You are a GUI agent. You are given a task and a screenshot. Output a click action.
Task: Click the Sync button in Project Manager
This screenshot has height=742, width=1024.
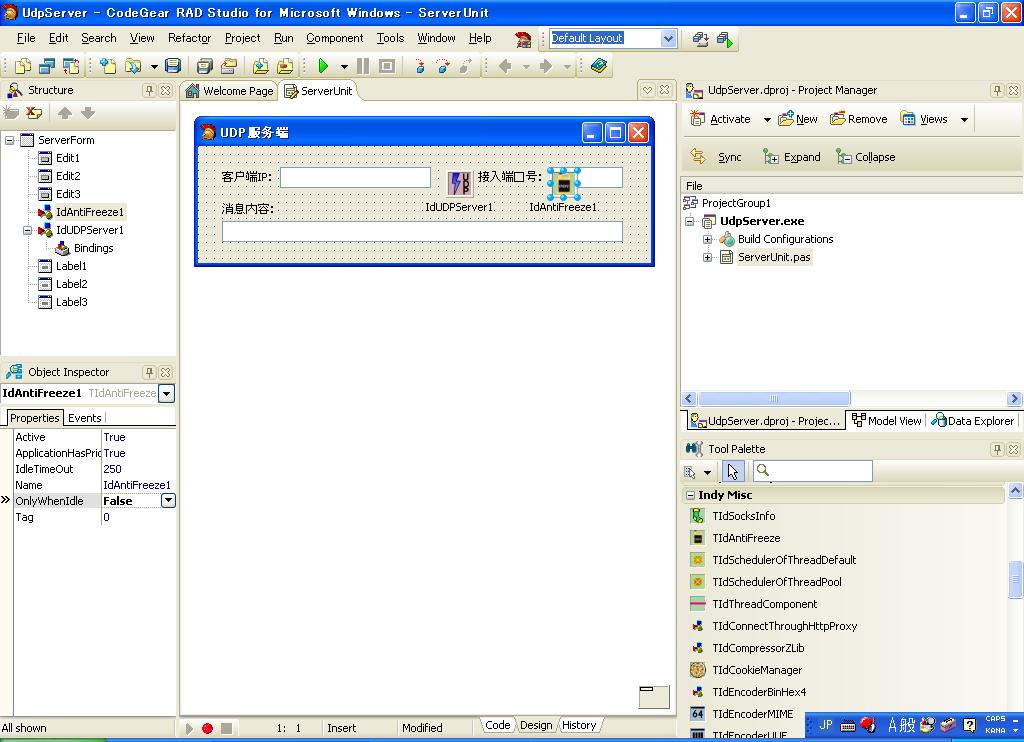click(x=716, y=157)
